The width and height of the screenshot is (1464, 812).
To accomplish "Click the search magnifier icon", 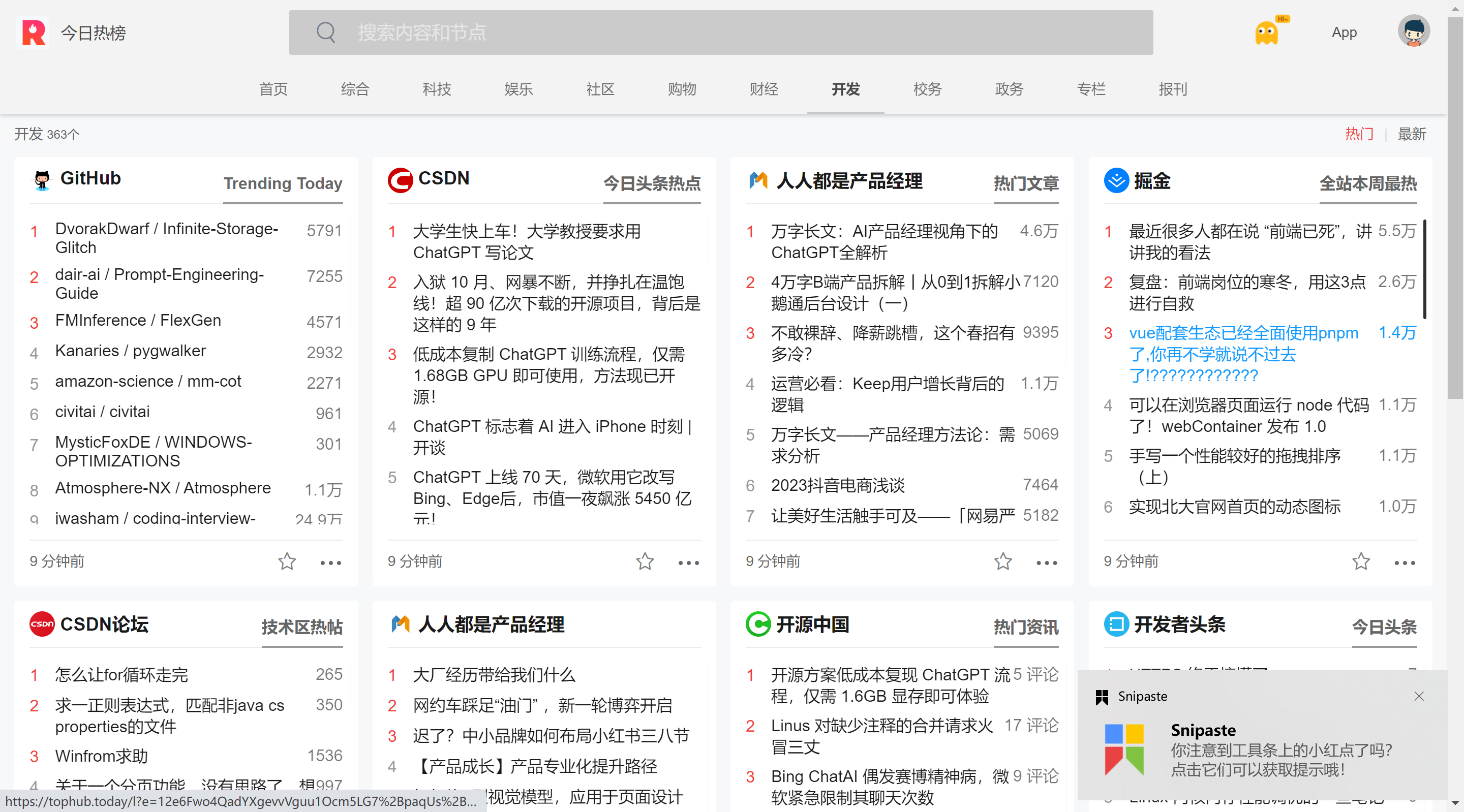I will tap(326, 33).
